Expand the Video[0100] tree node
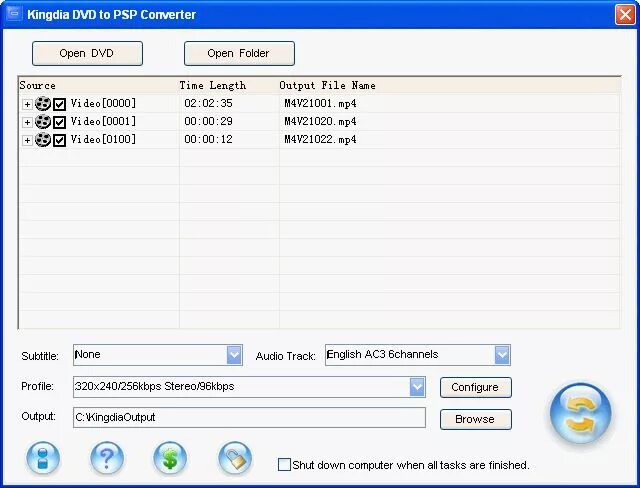640x488 pixels. pyautogui.click(x=27, y=140)
